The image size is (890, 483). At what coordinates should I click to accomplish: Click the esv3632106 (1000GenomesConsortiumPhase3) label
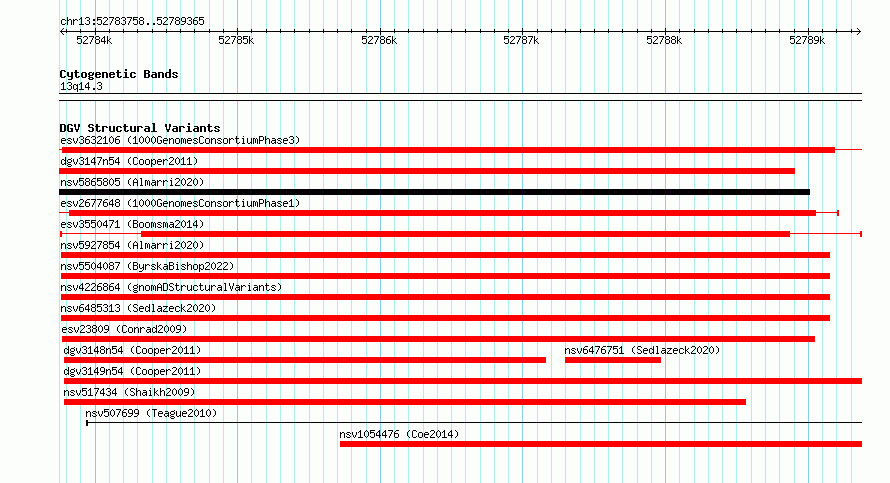coord(180,140)
